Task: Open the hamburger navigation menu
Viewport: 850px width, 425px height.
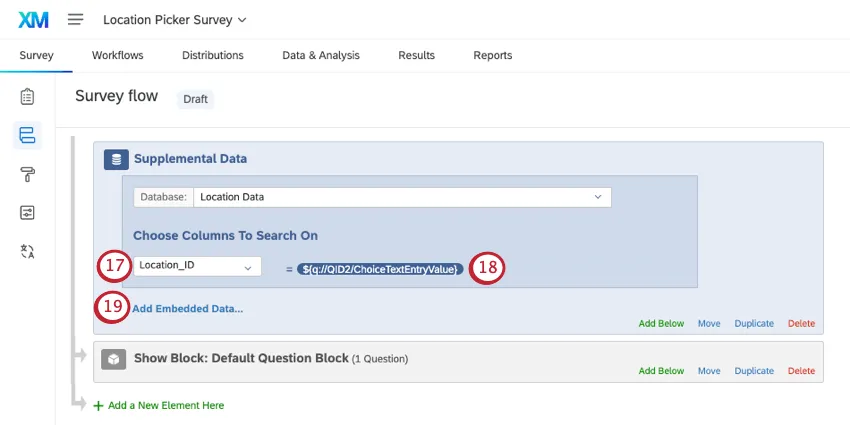Action: tap(75, 19)
